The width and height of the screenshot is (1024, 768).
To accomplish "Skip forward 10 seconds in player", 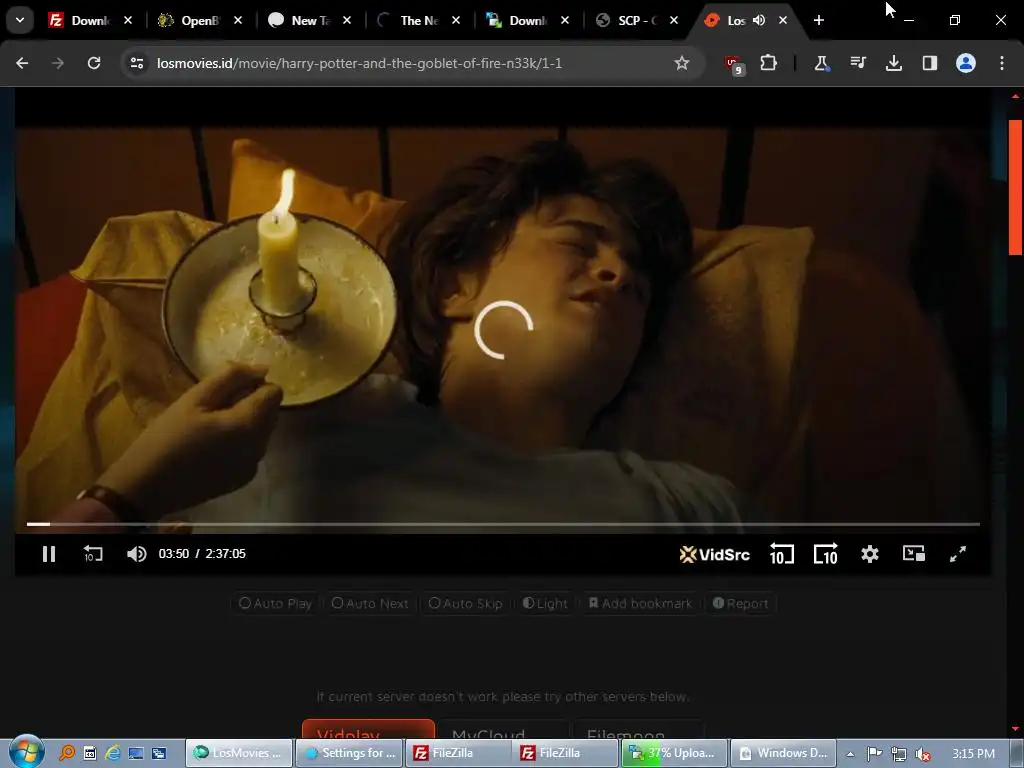I will coord(825,554).
